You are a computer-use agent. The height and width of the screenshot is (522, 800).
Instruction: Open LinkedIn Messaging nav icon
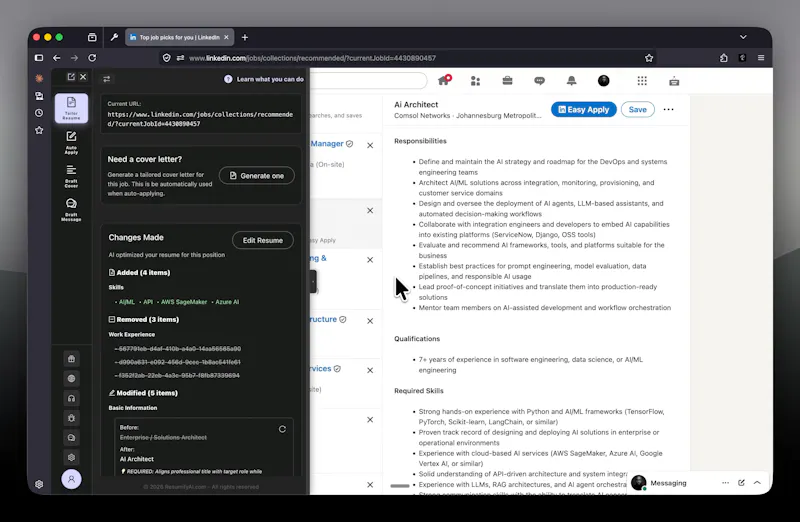[539, 81]
